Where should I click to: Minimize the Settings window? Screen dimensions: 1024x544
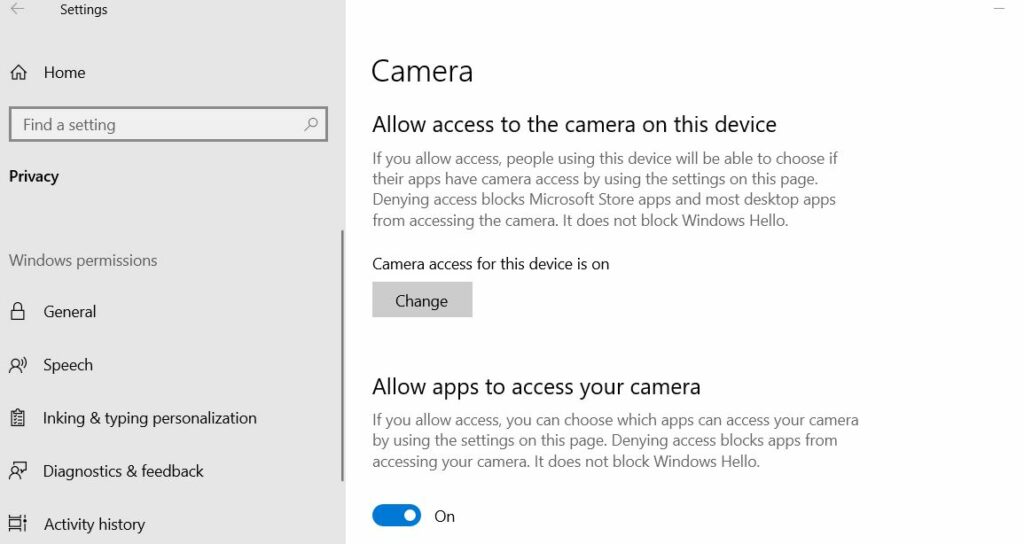999,9
